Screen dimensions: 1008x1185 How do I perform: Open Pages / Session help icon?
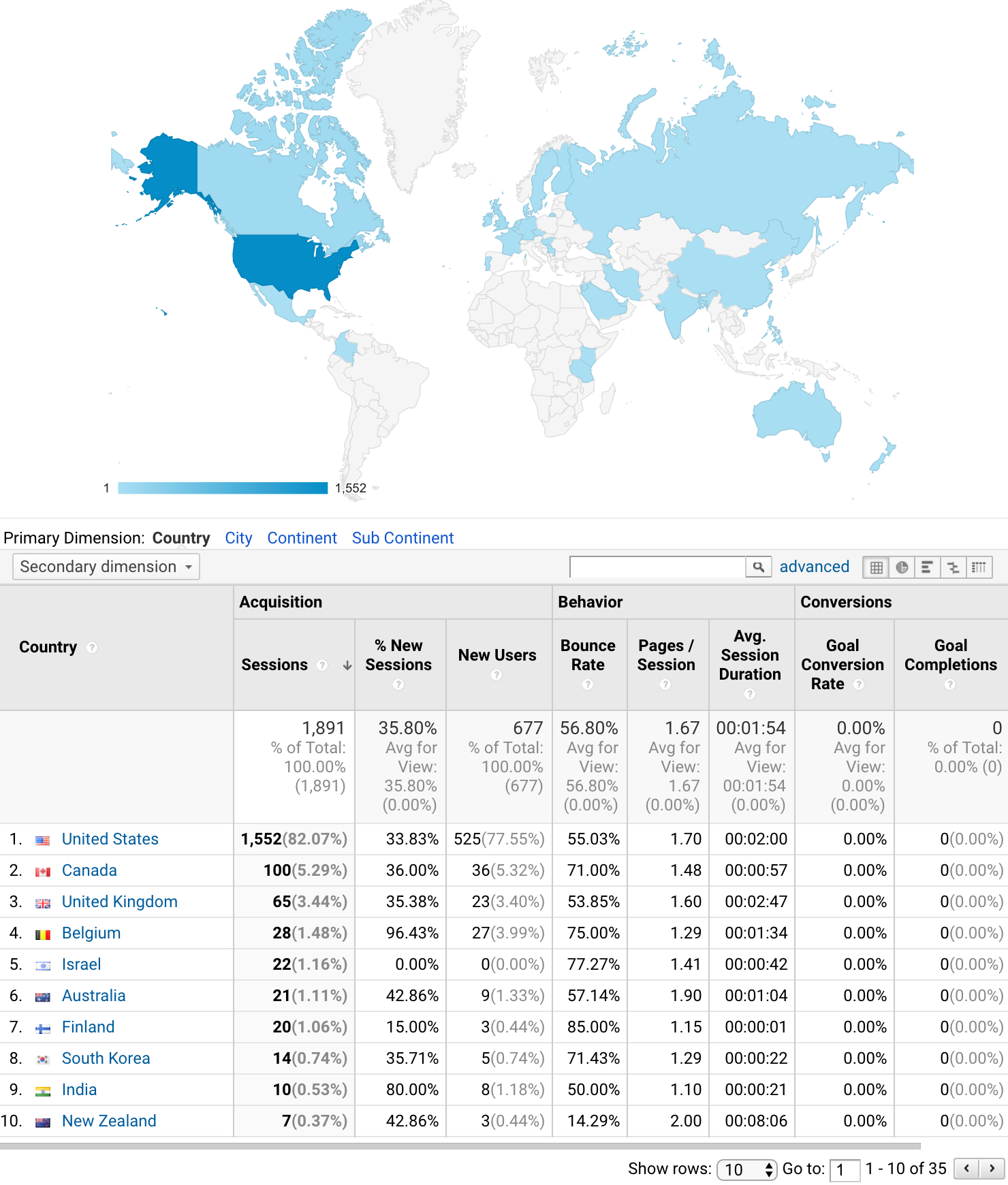coord(665,684)
